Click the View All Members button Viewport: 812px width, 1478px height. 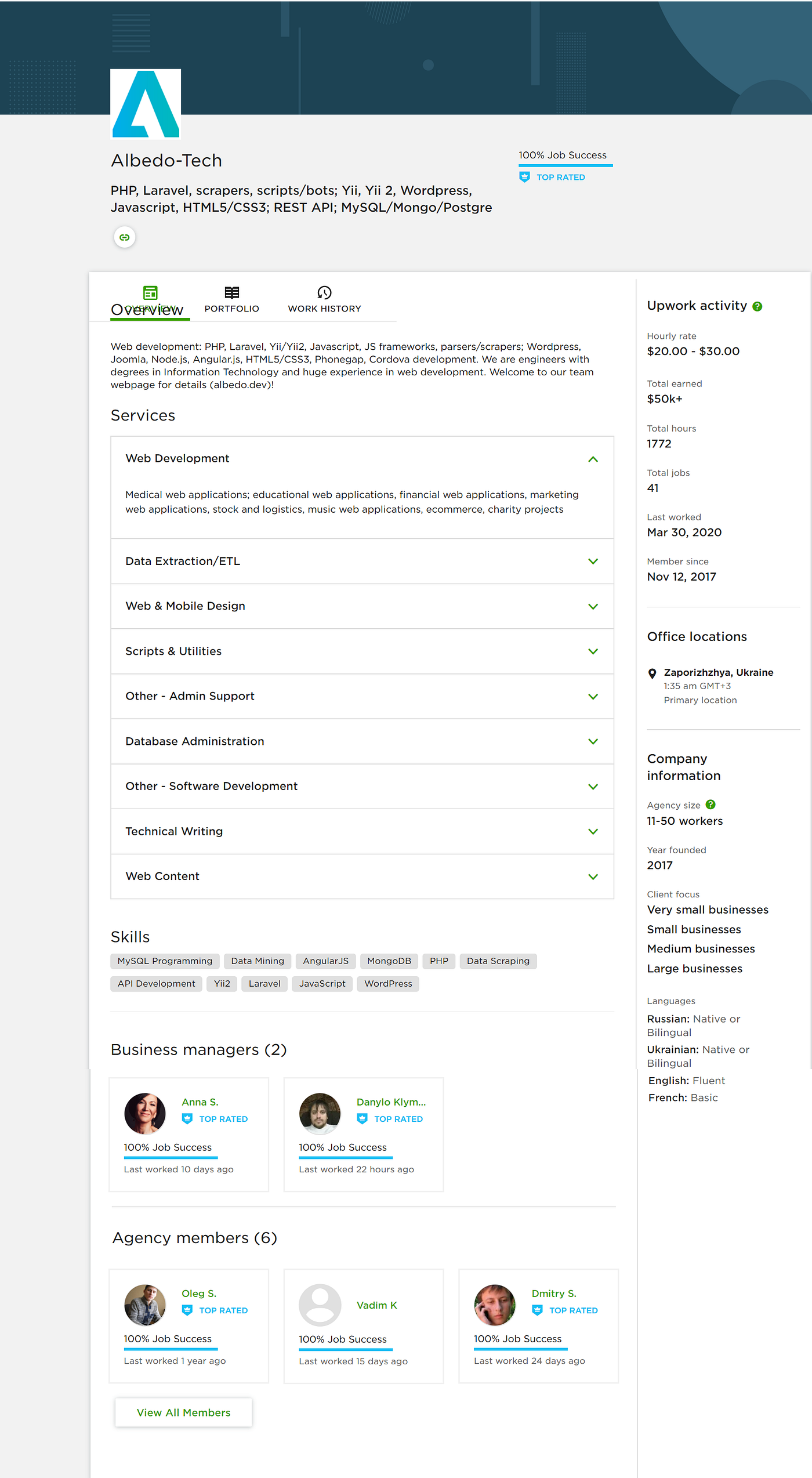pos(183,1412)
